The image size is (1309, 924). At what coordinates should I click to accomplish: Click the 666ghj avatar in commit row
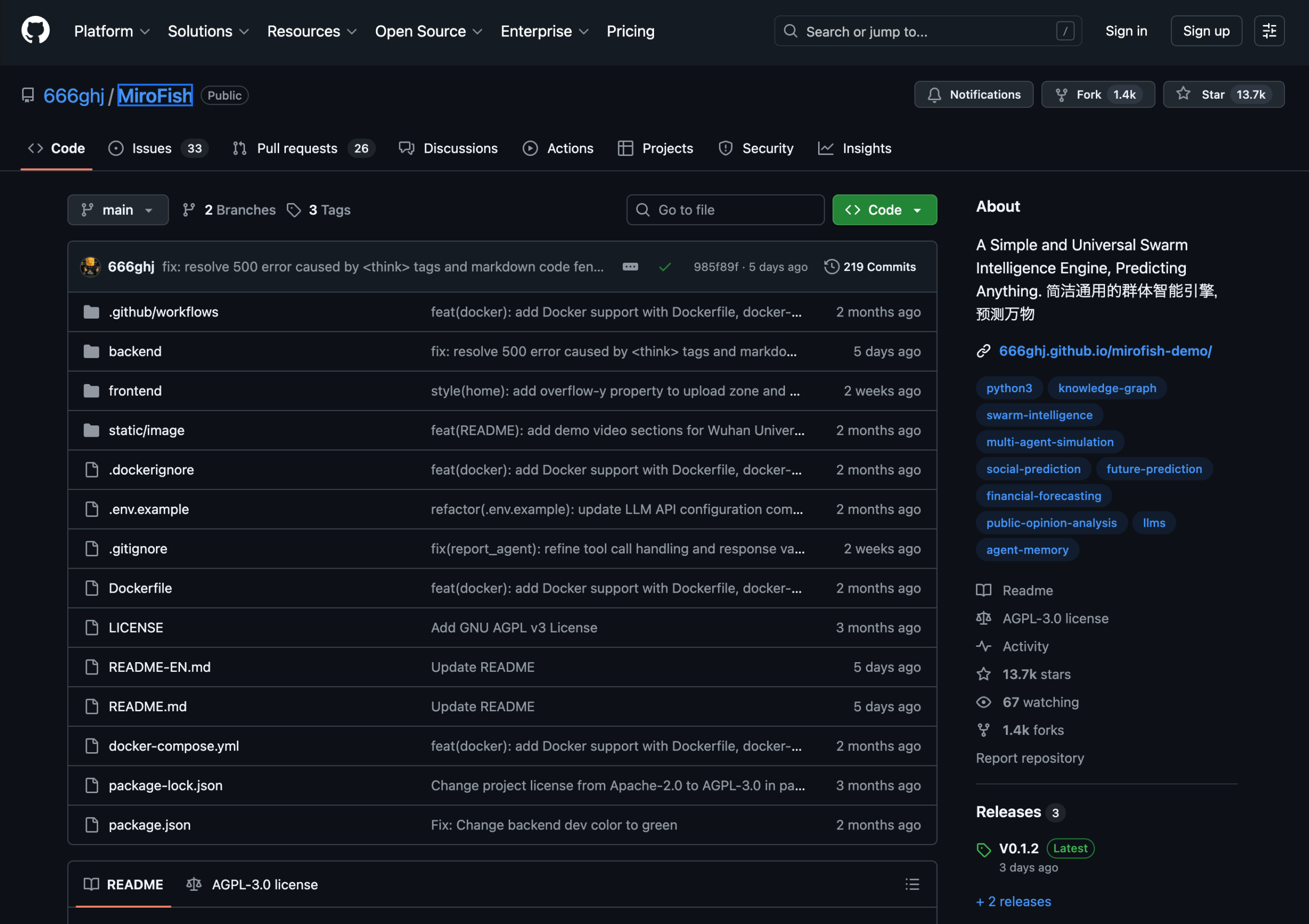(x=90, y=267)
